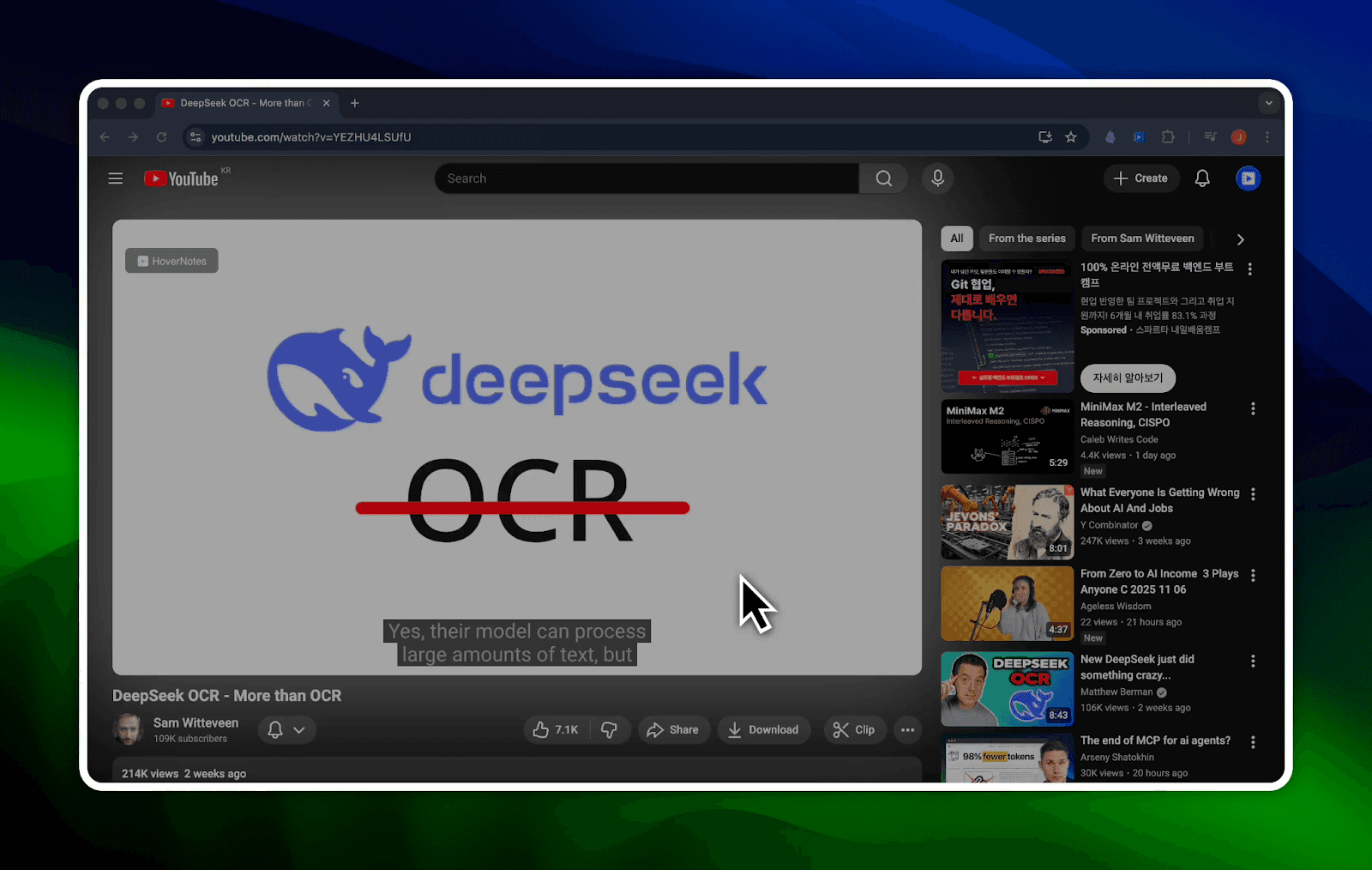Click the YouTube search field

pos(647,178)
